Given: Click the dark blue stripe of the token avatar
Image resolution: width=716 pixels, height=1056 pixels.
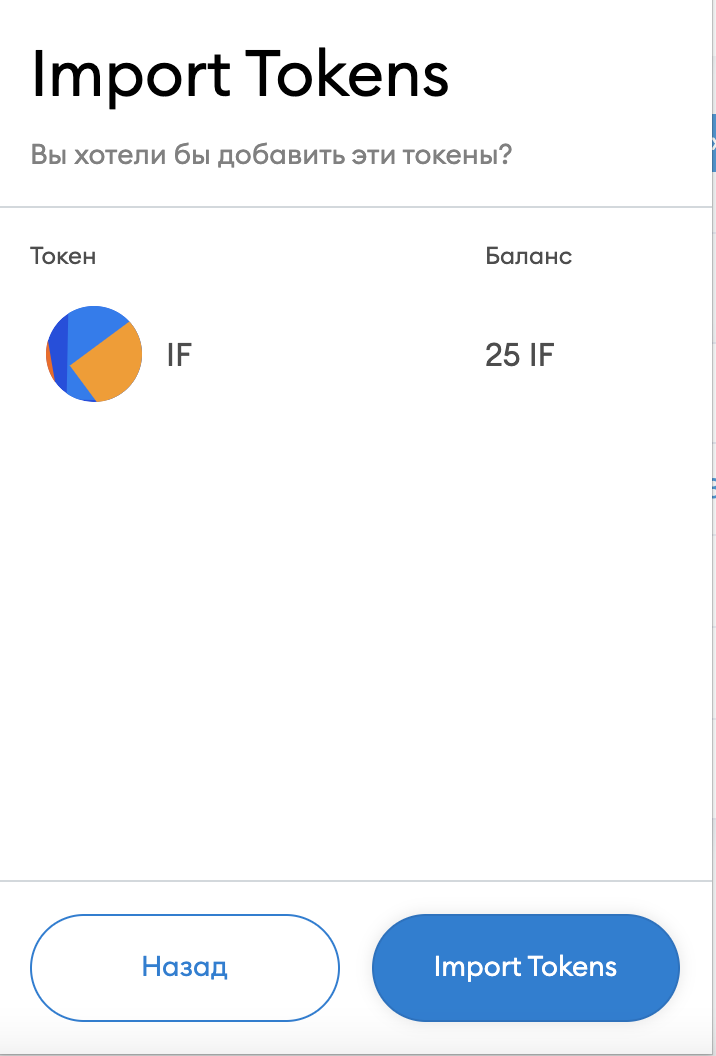Looking at the screenshot, I should coord(59,350).
